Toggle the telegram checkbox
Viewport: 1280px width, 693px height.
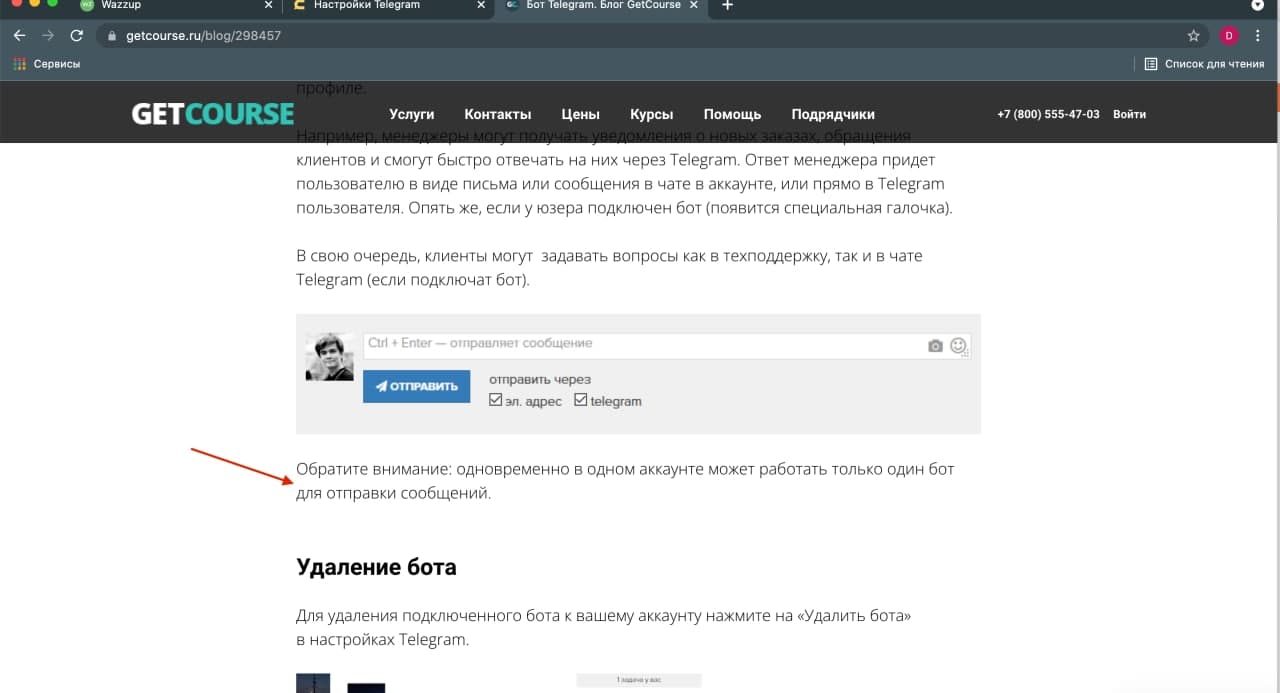[581, 400]
